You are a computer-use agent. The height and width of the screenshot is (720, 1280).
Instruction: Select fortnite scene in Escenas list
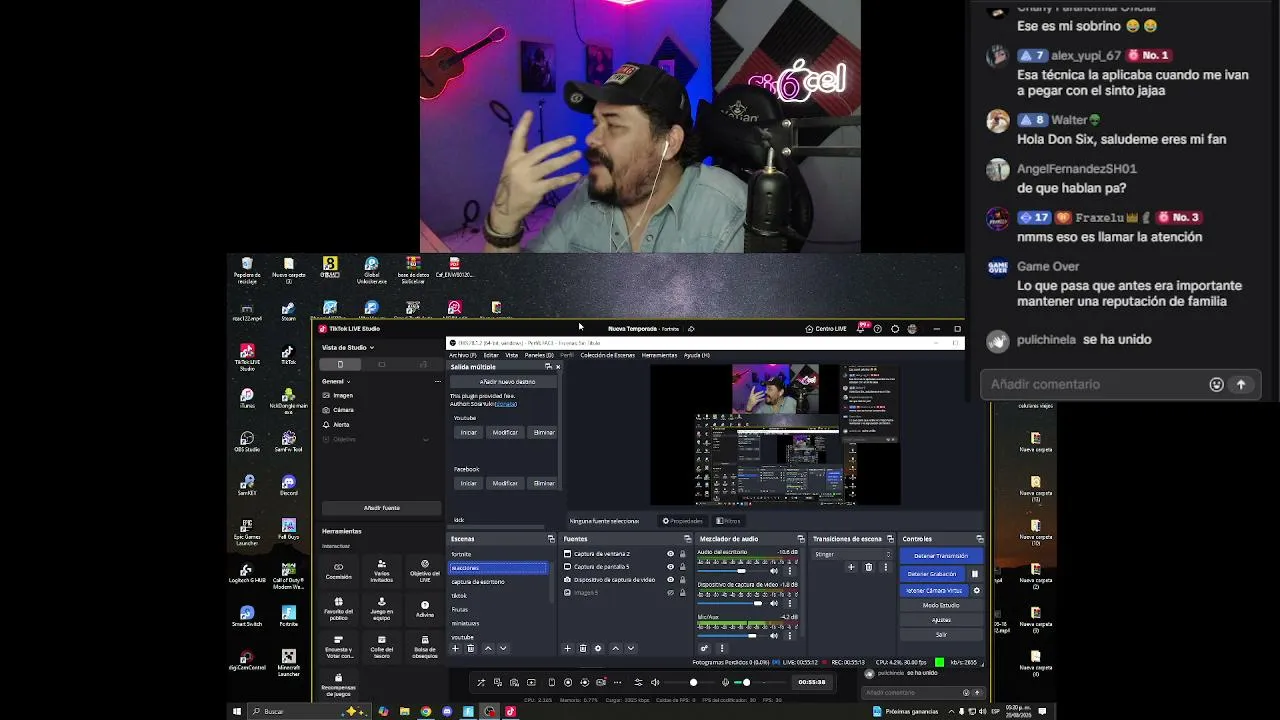click(x=499, y=554)
